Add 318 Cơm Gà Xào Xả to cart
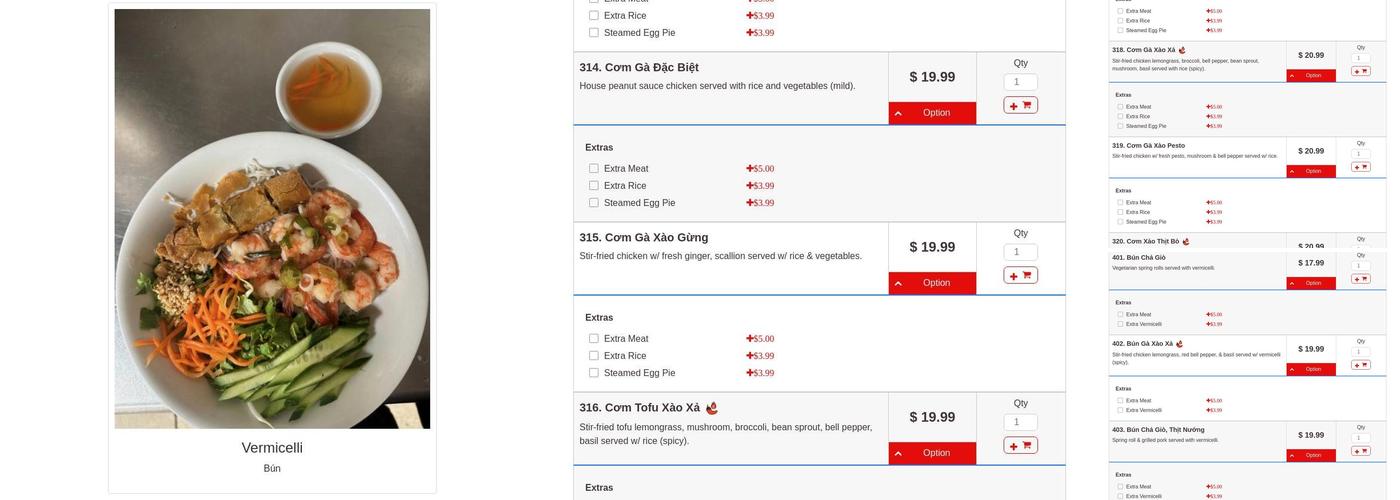Screen dimensions: 1400x500 [1360, 71]
